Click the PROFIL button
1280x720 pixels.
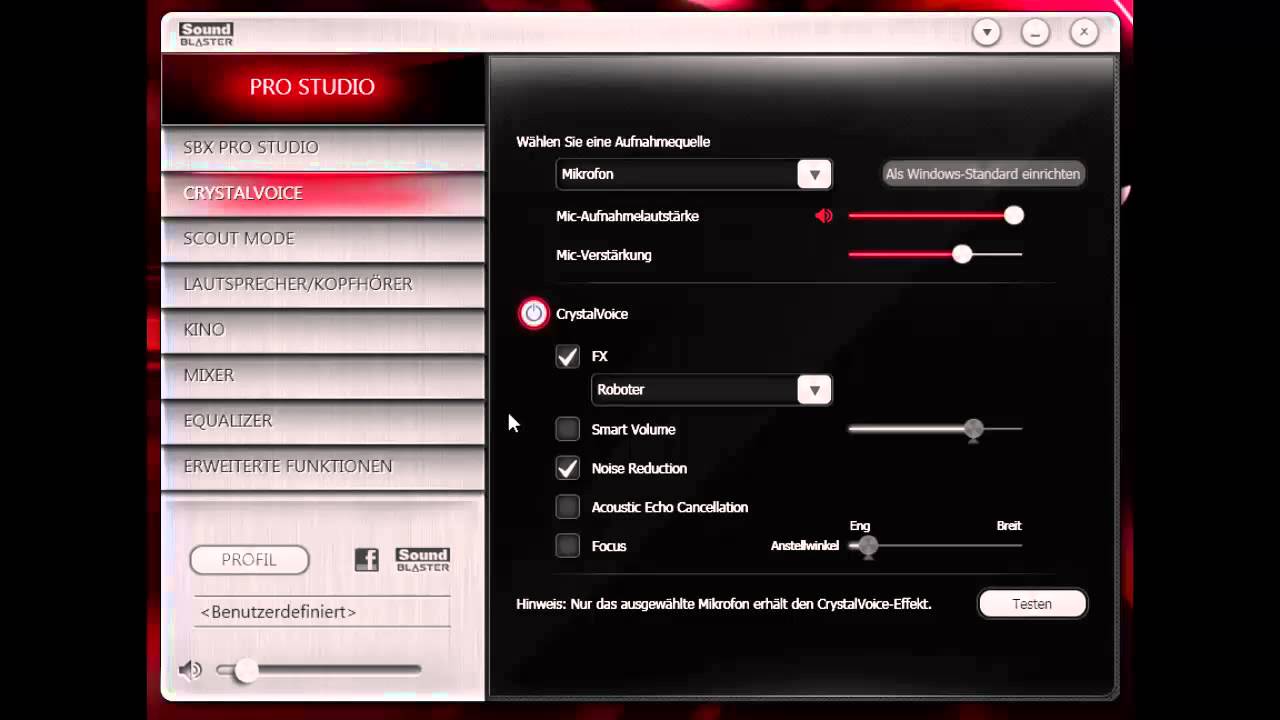pos(249,560)
